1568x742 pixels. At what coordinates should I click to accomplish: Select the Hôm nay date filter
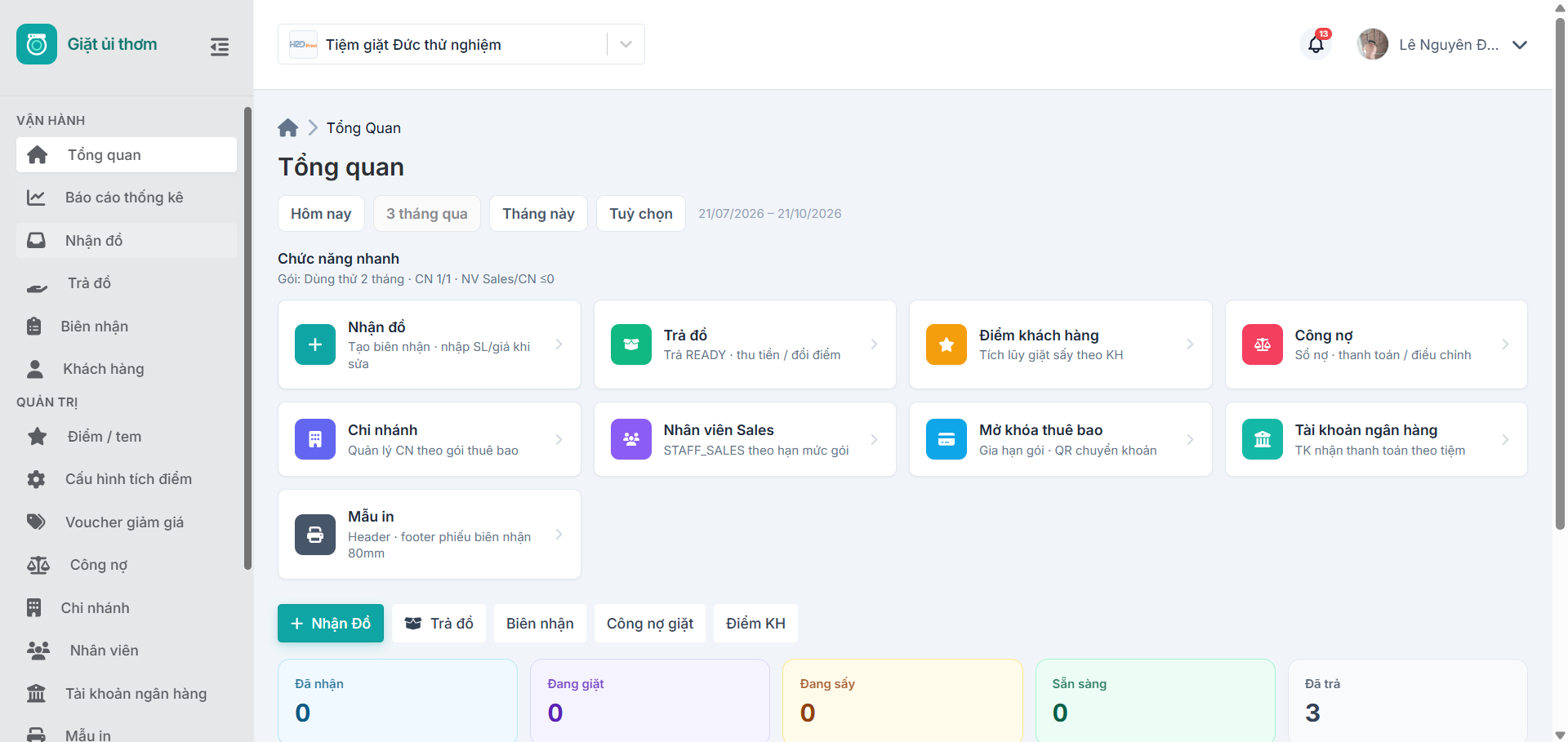coord(321,213)
